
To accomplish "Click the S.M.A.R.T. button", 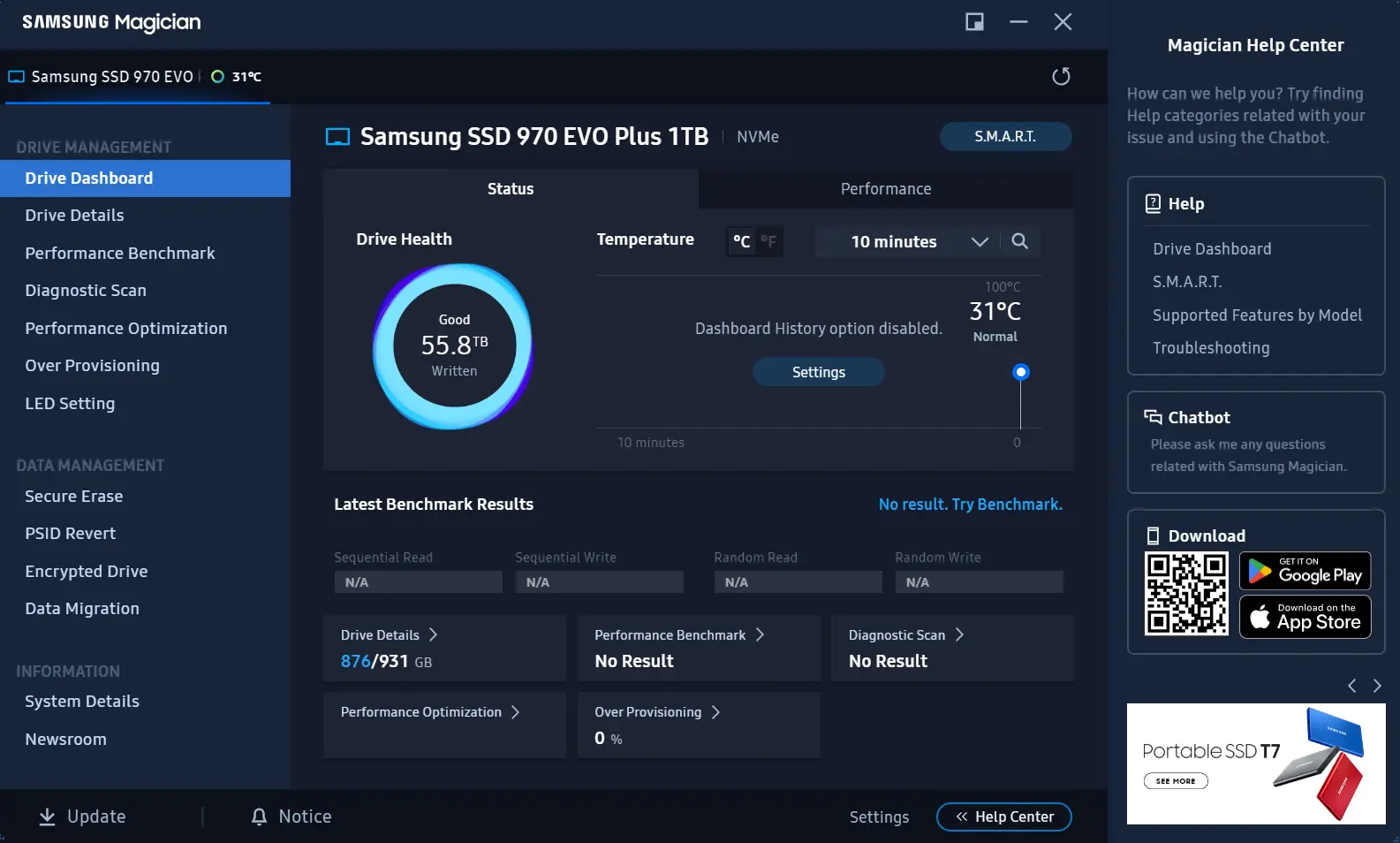I will click(1005, 137).
